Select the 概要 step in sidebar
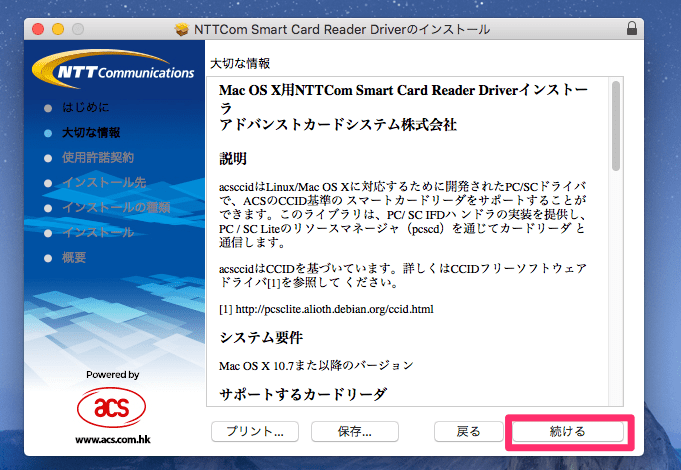Image resolution: width=681 pixels, height=470 pixels. tap(74, 258)
